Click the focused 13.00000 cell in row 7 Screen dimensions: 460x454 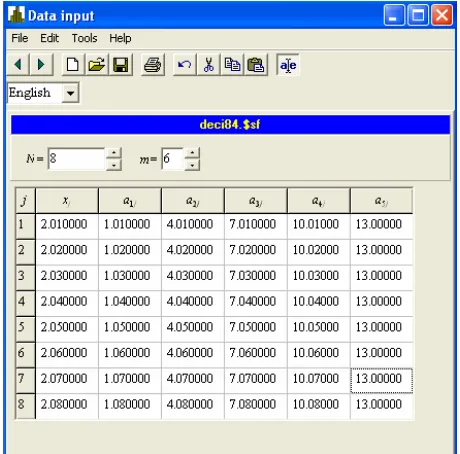[x=382, y=380]
